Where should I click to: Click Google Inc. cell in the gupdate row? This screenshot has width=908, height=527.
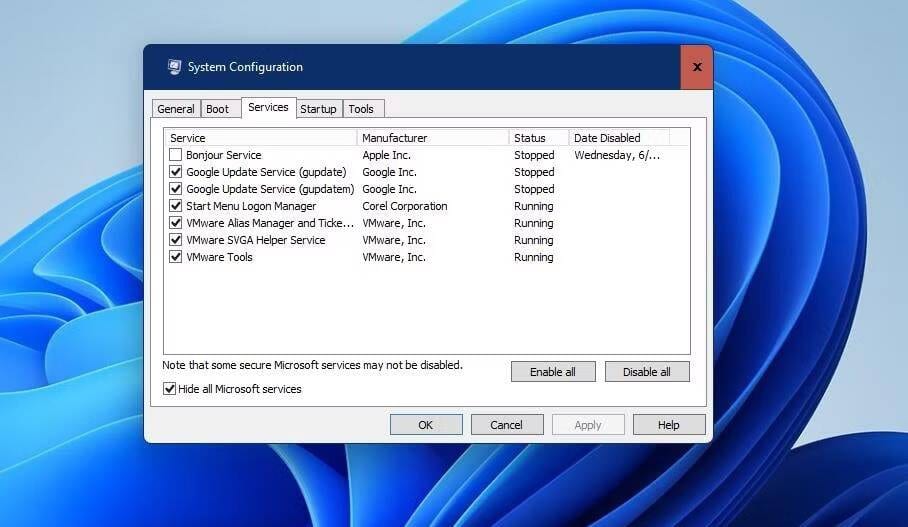389,172
